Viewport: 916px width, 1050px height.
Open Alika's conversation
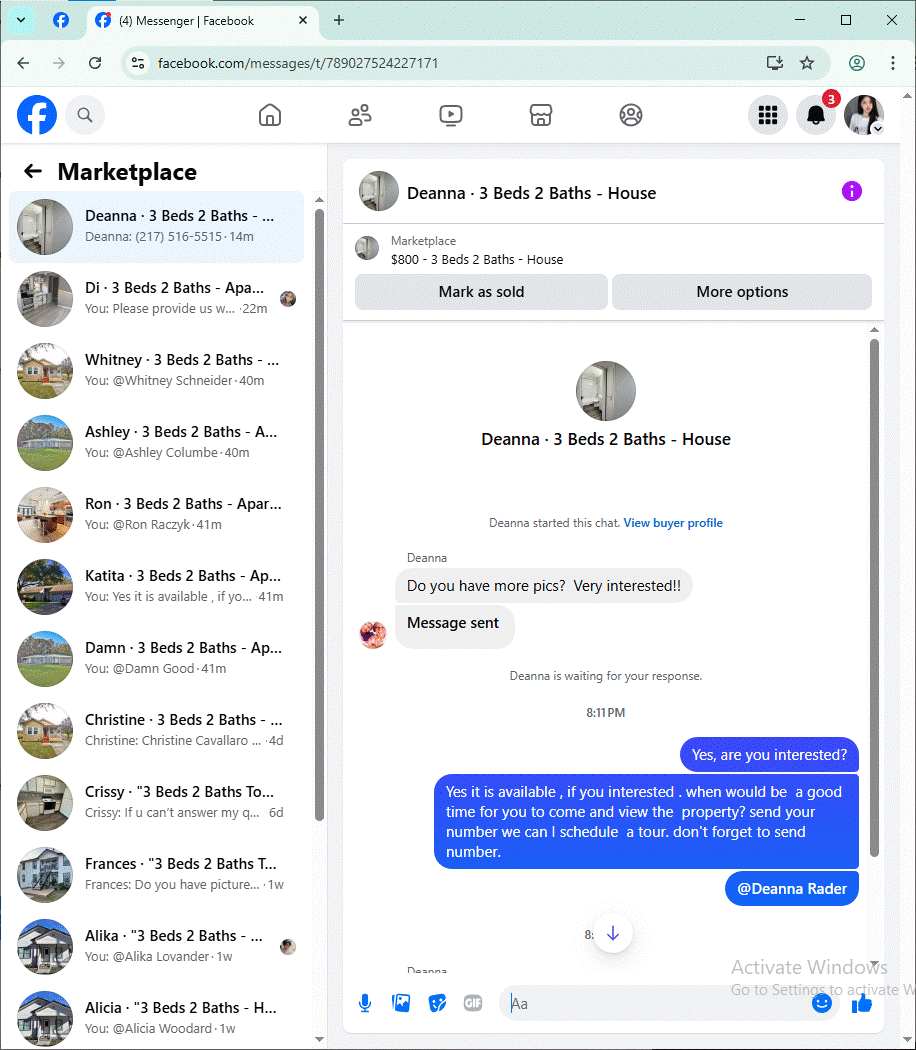[x=157, y=947]
